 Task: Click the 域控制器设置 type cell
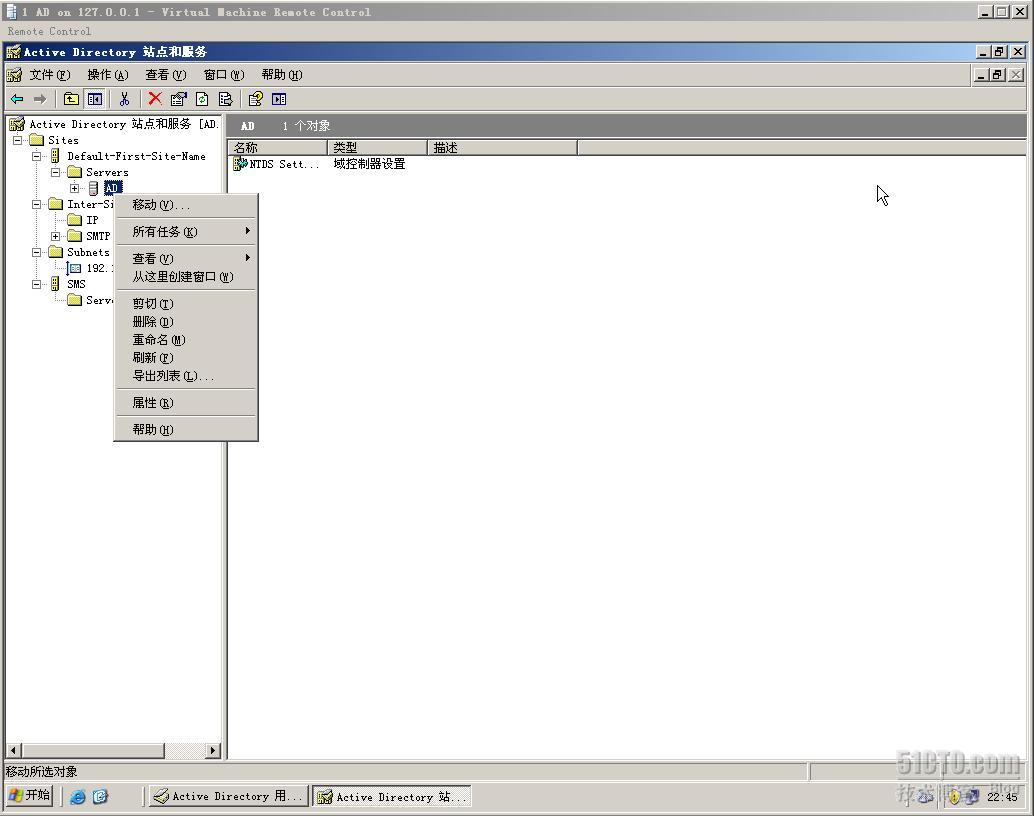369,164
